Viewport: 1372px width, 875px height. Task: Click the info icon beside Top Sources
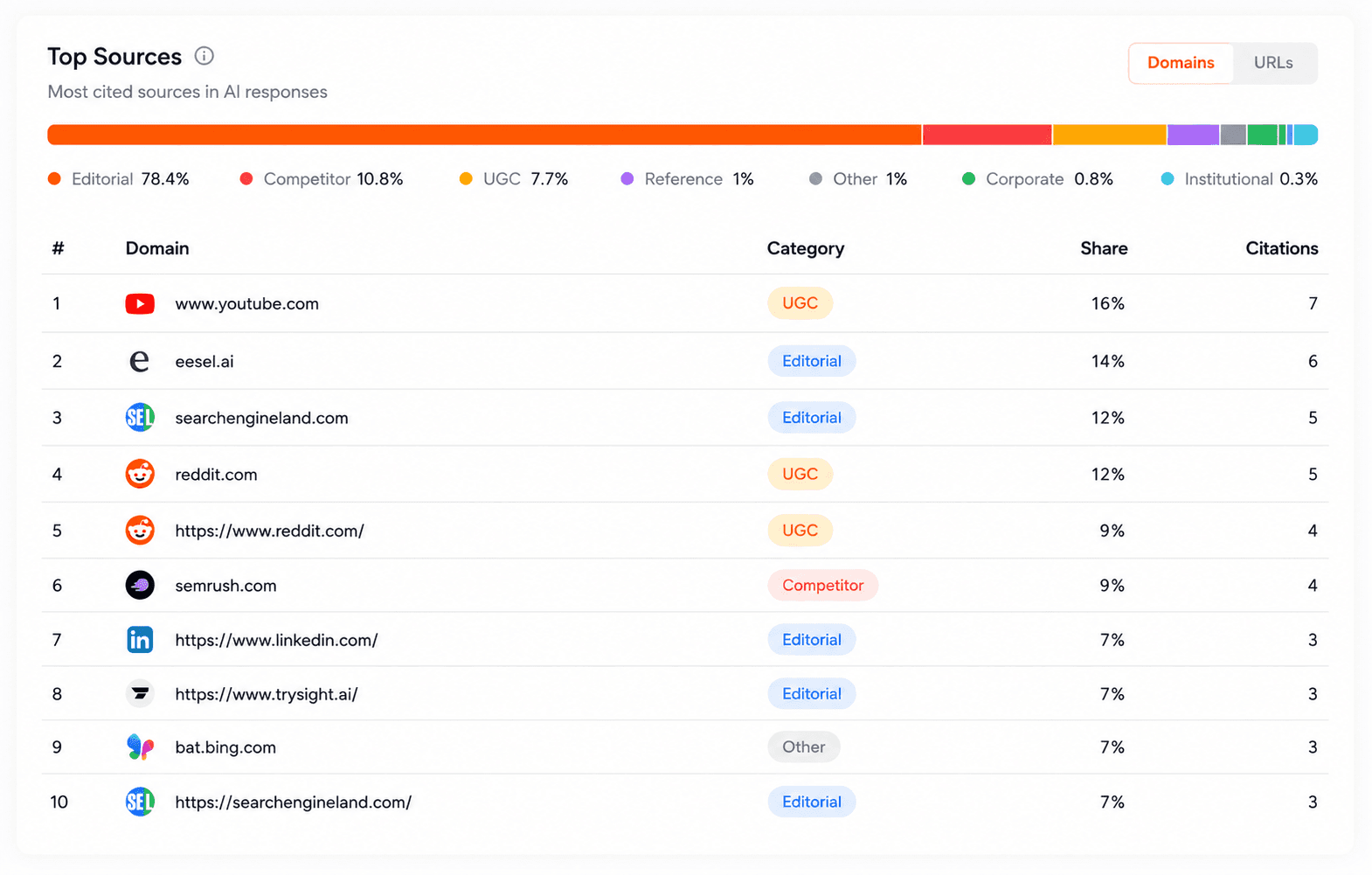tap(204, 56)
